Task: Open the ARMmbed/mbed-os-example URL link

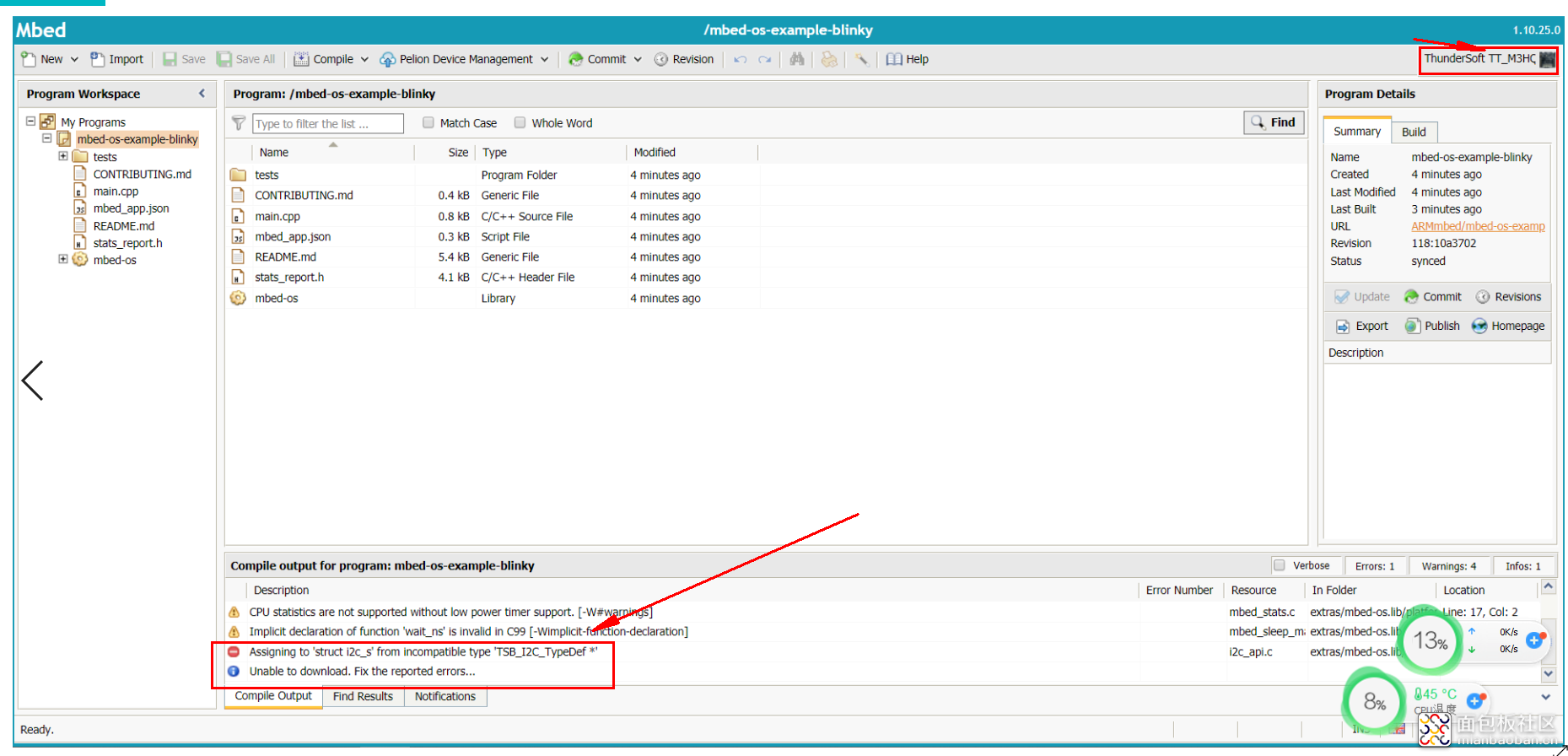Action: pos(1478,226)
